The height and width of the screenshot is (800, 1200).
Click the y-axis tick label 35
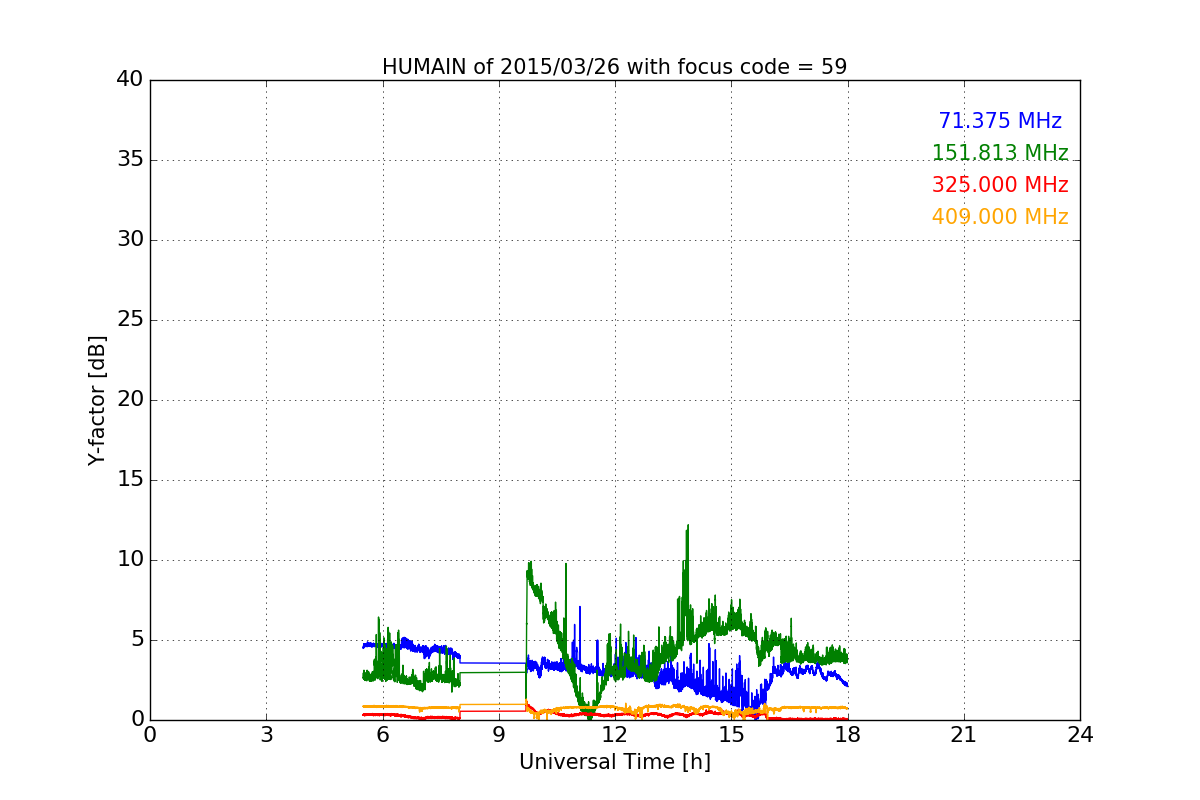tap(130, 160)
